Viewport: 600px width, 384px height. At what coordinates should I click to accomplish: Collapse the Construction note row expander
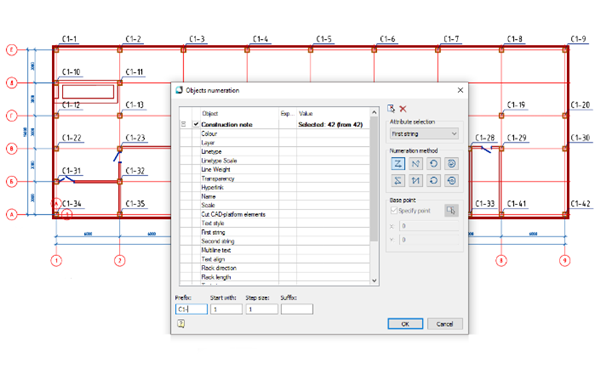tap(184, 124)
